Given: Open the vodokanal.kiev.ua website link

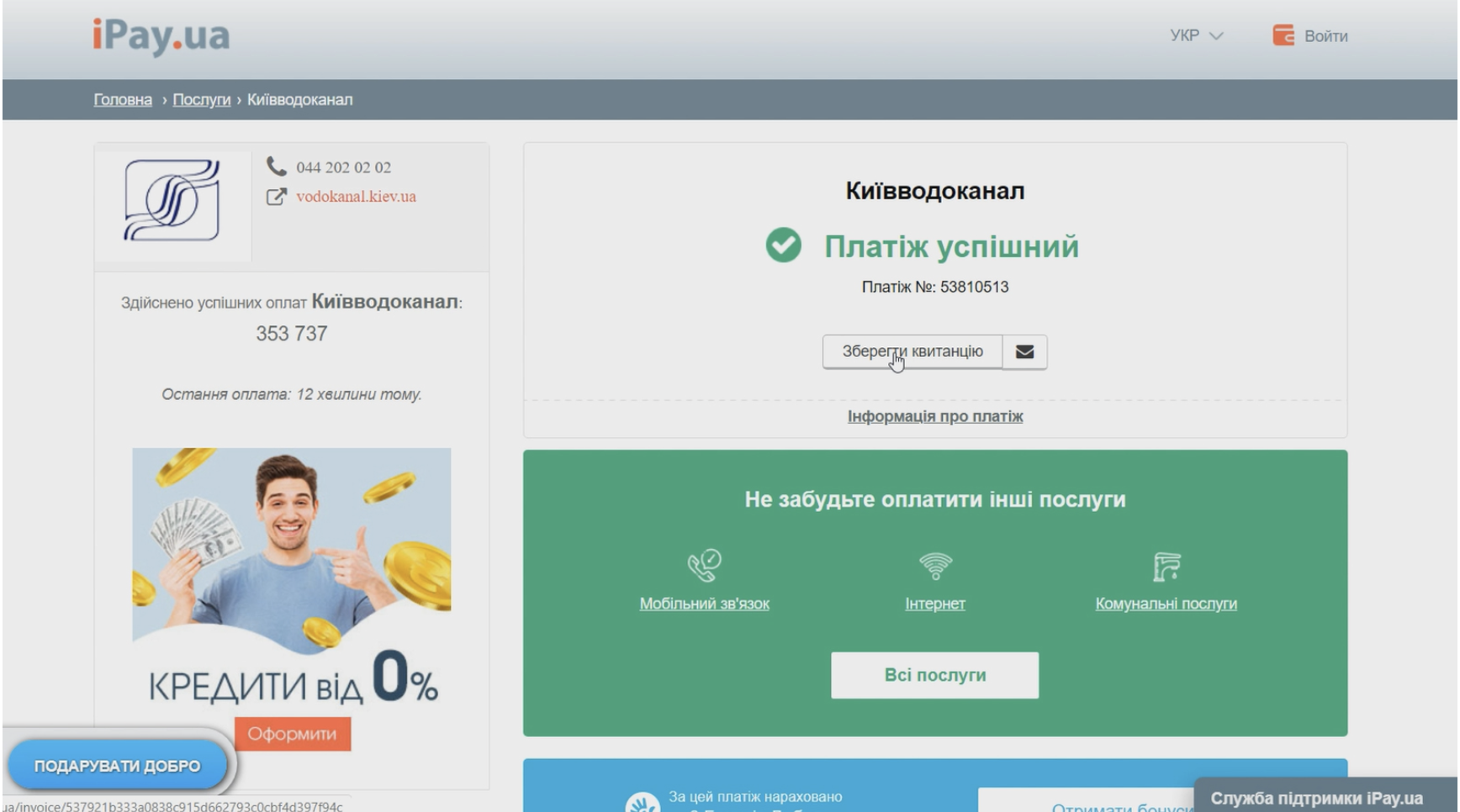Looking at the screenshot, I should [356, 197].
